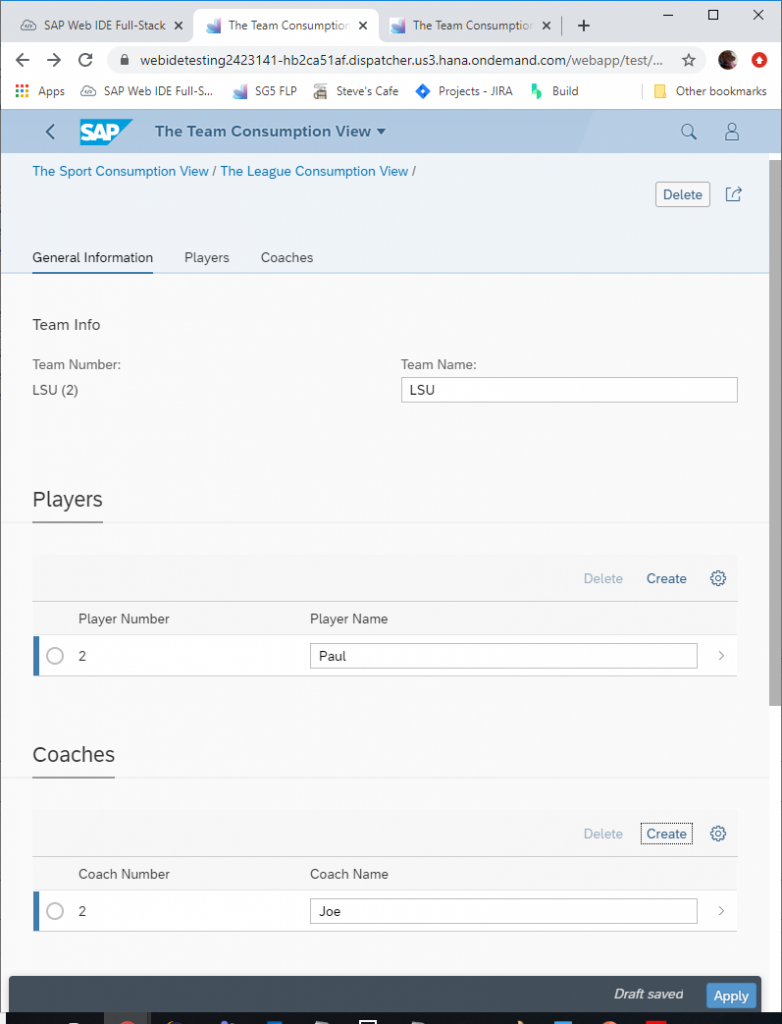Open the Chrome profile avatar
This screenshot has width=782, height=1024.
click(x=727, y=60)
